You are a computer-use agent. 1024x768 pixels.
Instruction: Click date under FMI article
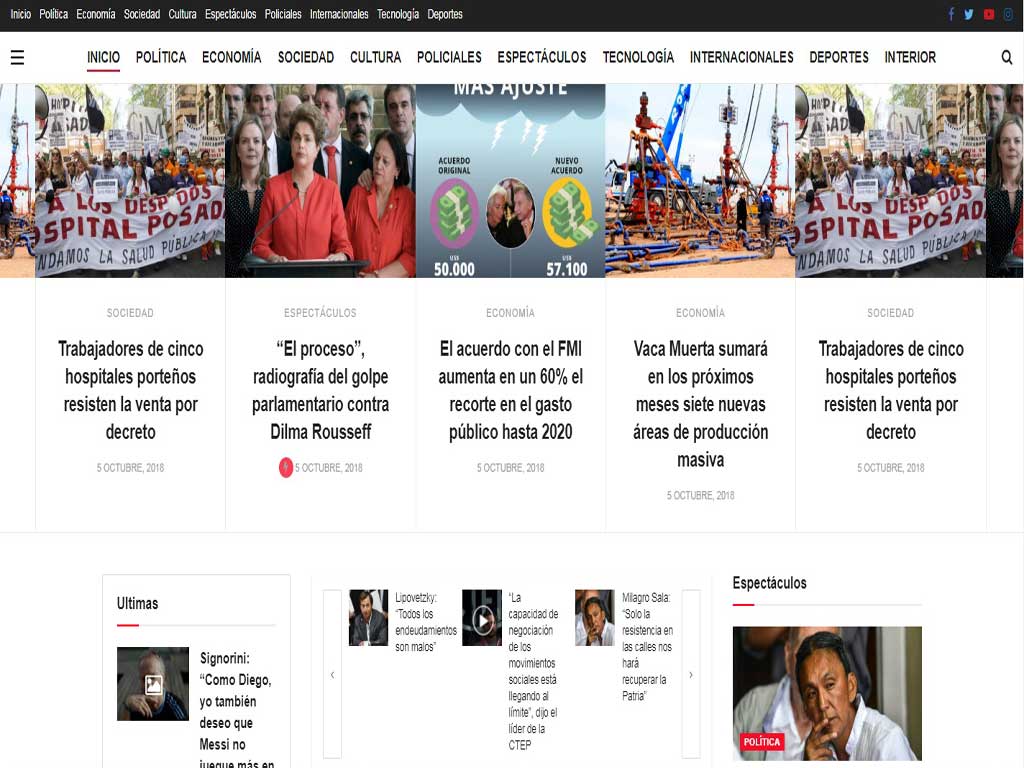[x=511, y=468]
